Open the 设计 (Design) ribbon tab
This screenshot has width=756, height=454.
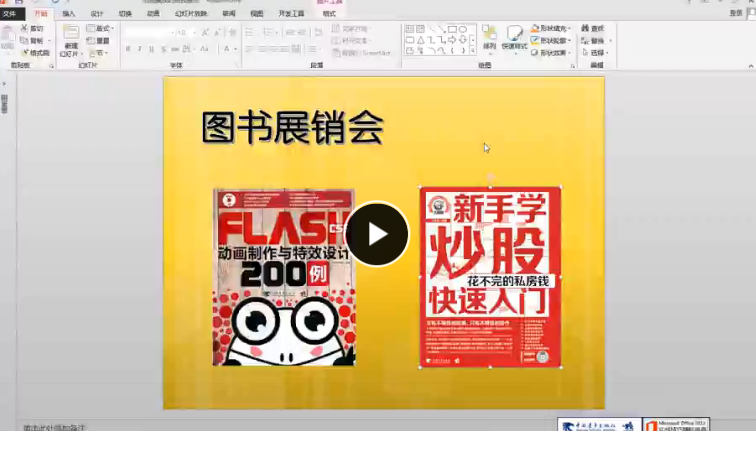tap(97, 13)
